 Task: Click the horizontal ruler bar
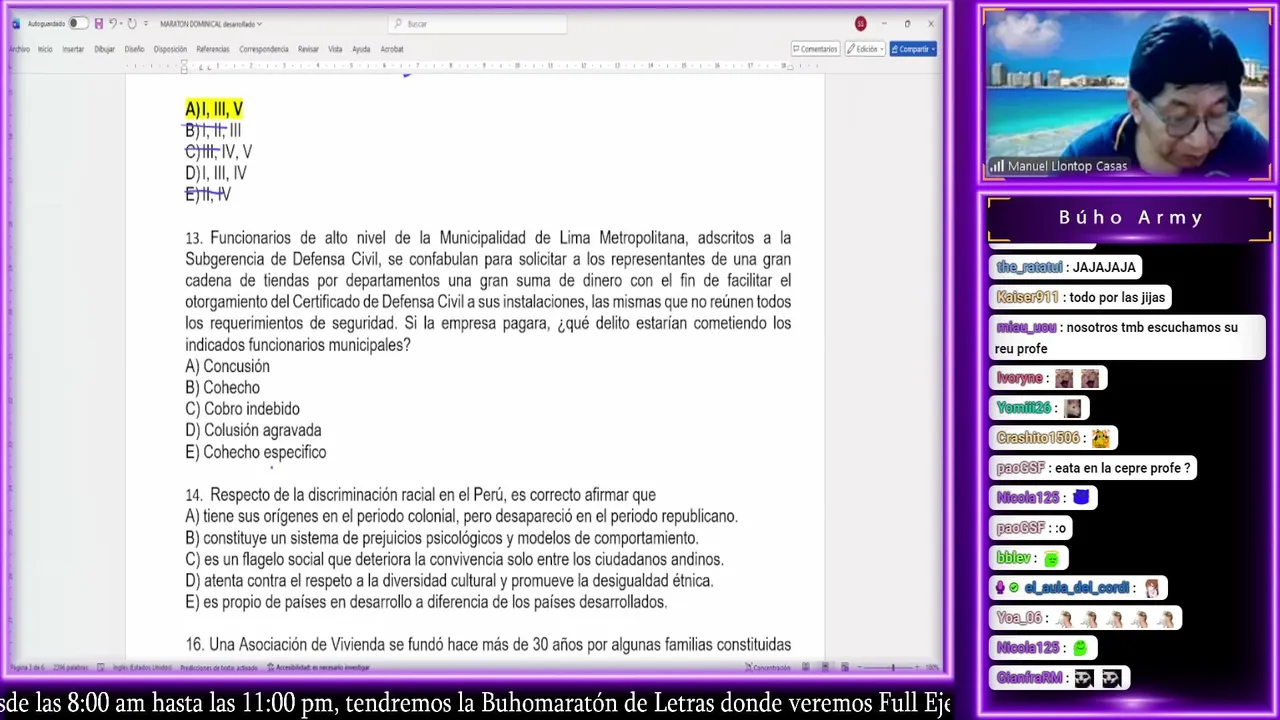[485, 66]
